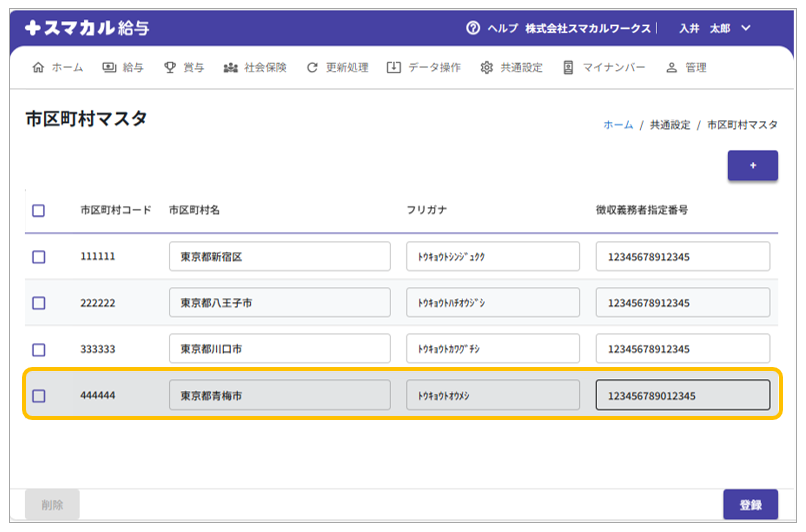The height and width of the screenshot is (532, 806).
Task: Click the help question mark icon
Action: 473,29
